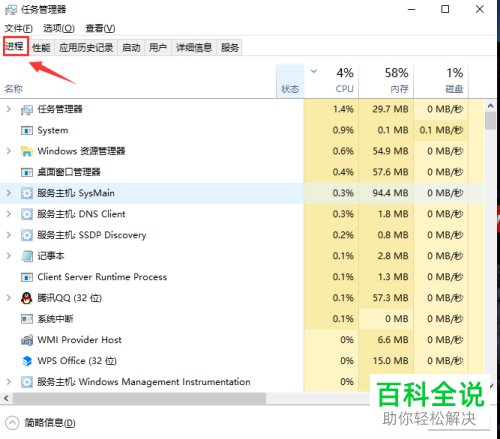Expand the Windows Management Instrumentation service group
The width and height of the screenshot is (500, 439).
[x=9, y=382]
